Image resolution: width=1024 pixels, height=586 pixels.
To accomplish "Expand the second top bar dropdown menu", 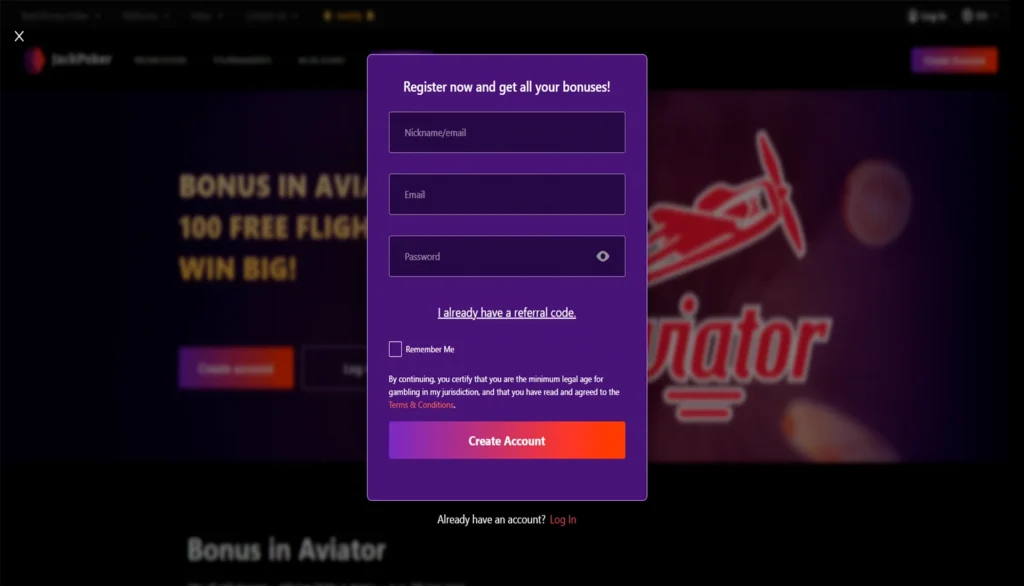I will [x=146, y=16].
